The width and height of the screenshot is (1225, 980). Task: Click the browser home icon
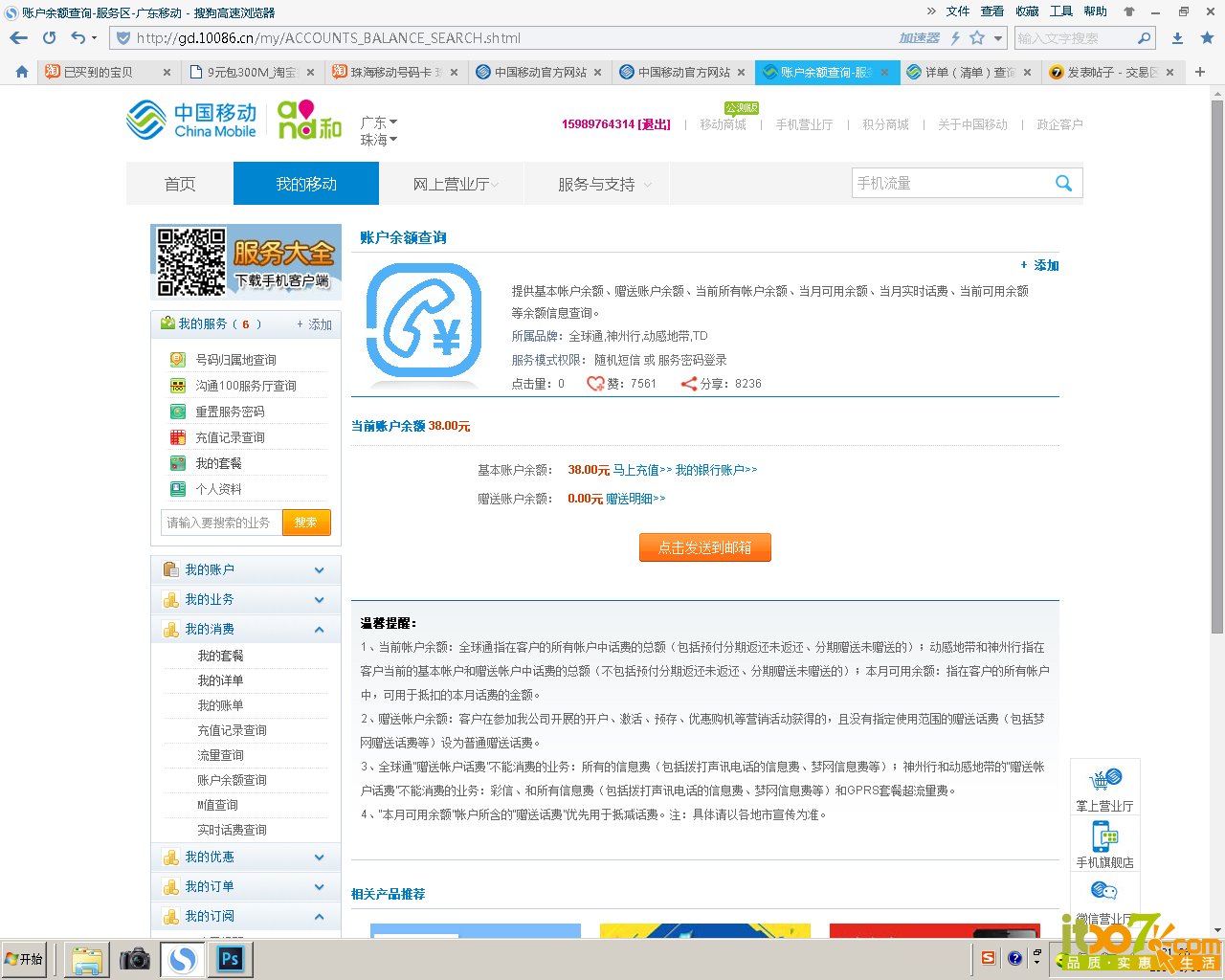pyautogui.click(x=22, y=72)
